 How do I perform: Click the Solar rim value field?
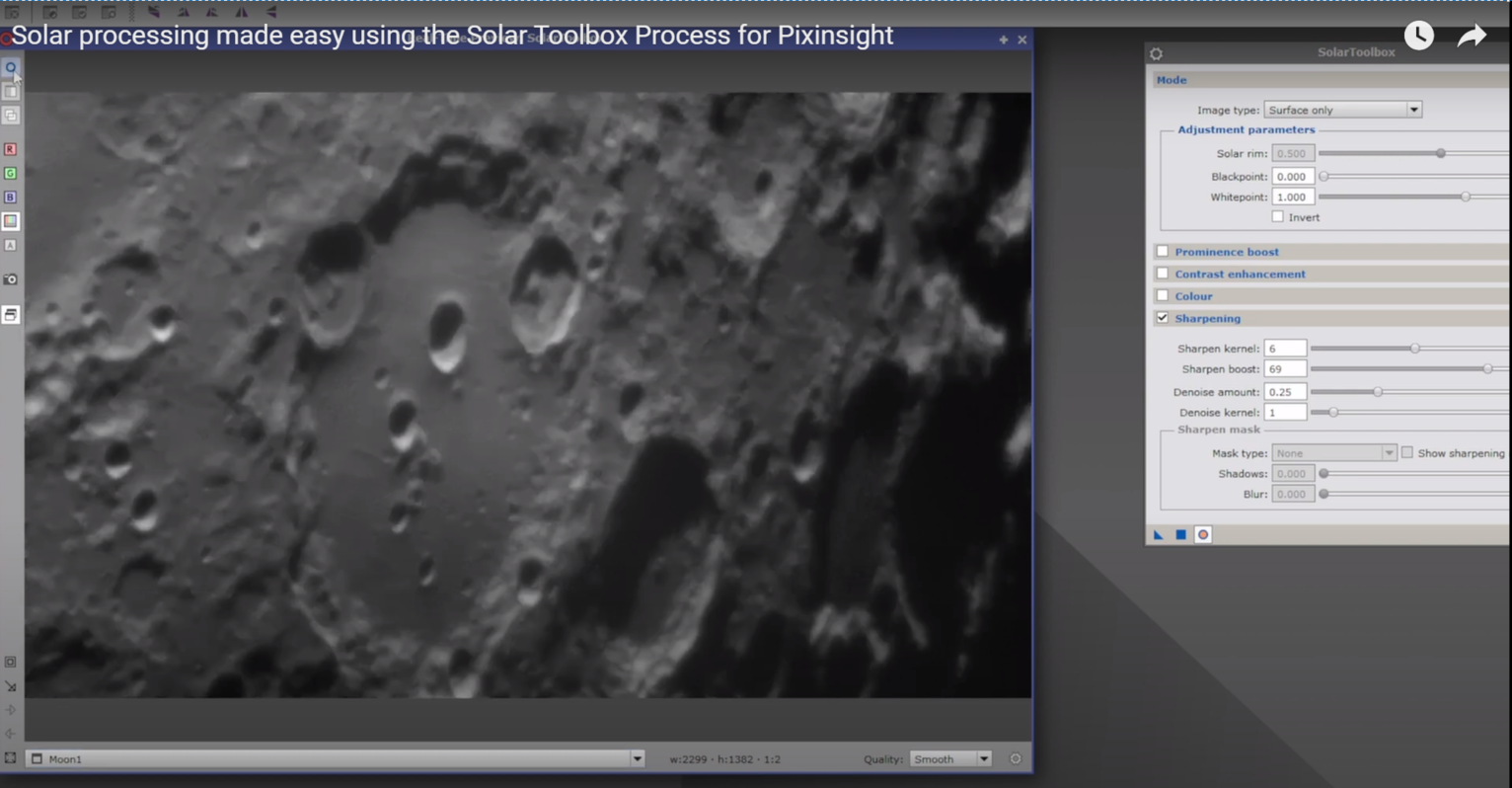pyautogui.click(x=1293, y=153)
